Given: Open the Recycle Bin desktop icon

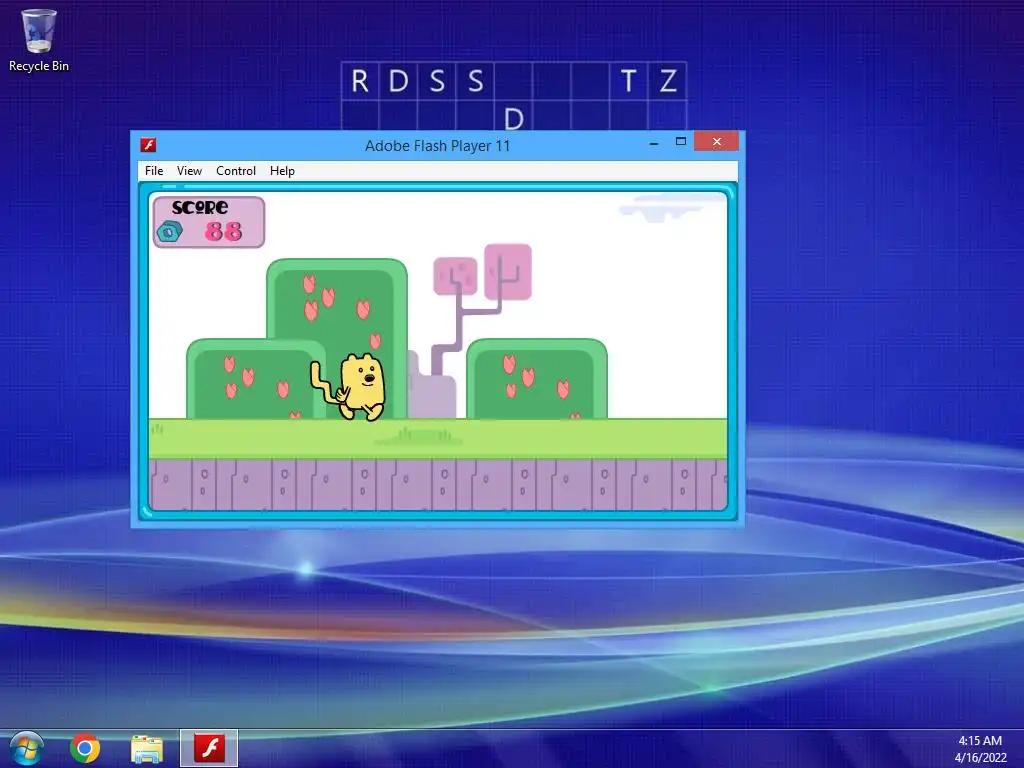Looking at the screenshot, I should [x=39, y=40].
